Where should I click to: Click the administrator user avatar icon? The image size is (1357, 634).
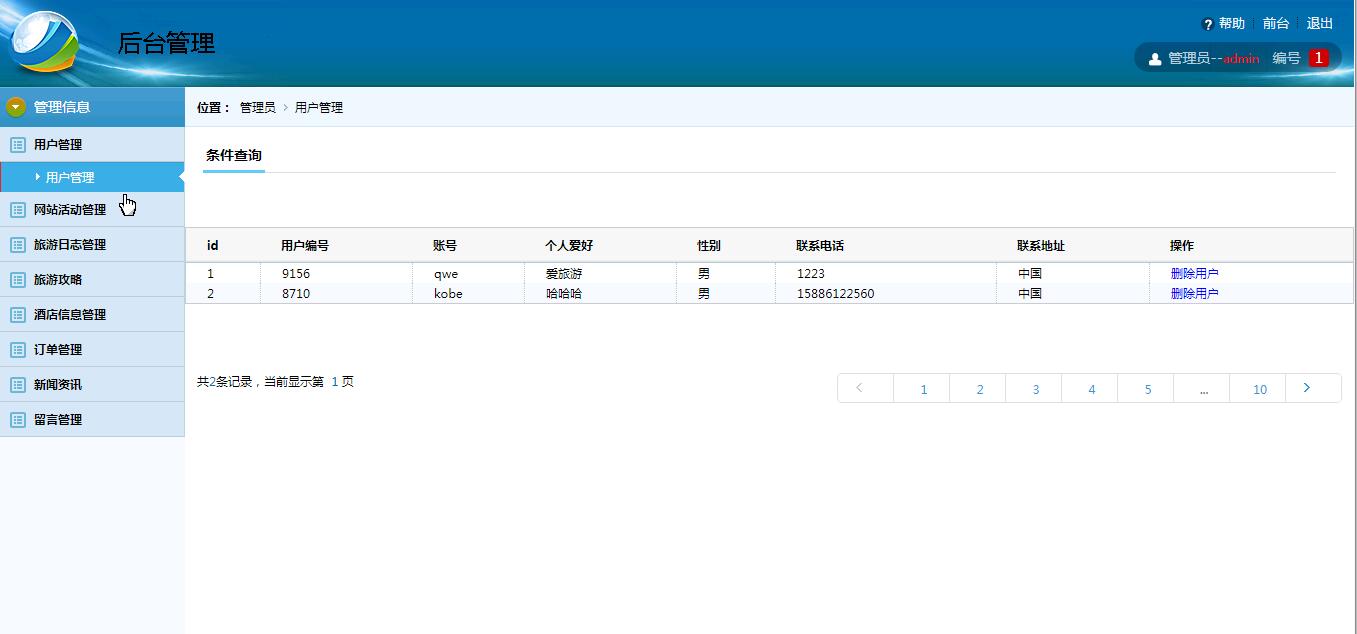coord(1155,59)
